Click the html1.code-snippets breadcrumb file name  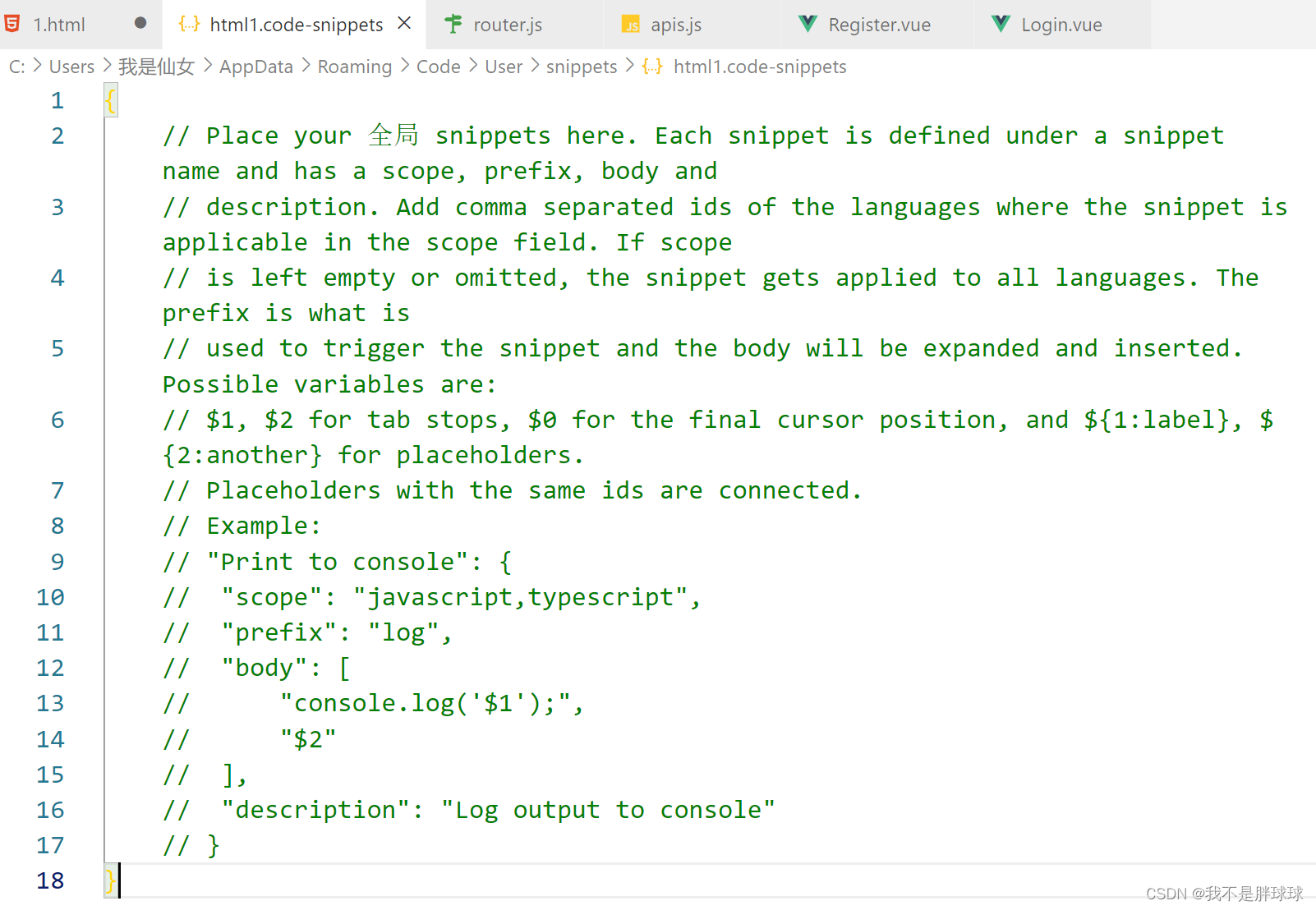[x=760, y=67]
